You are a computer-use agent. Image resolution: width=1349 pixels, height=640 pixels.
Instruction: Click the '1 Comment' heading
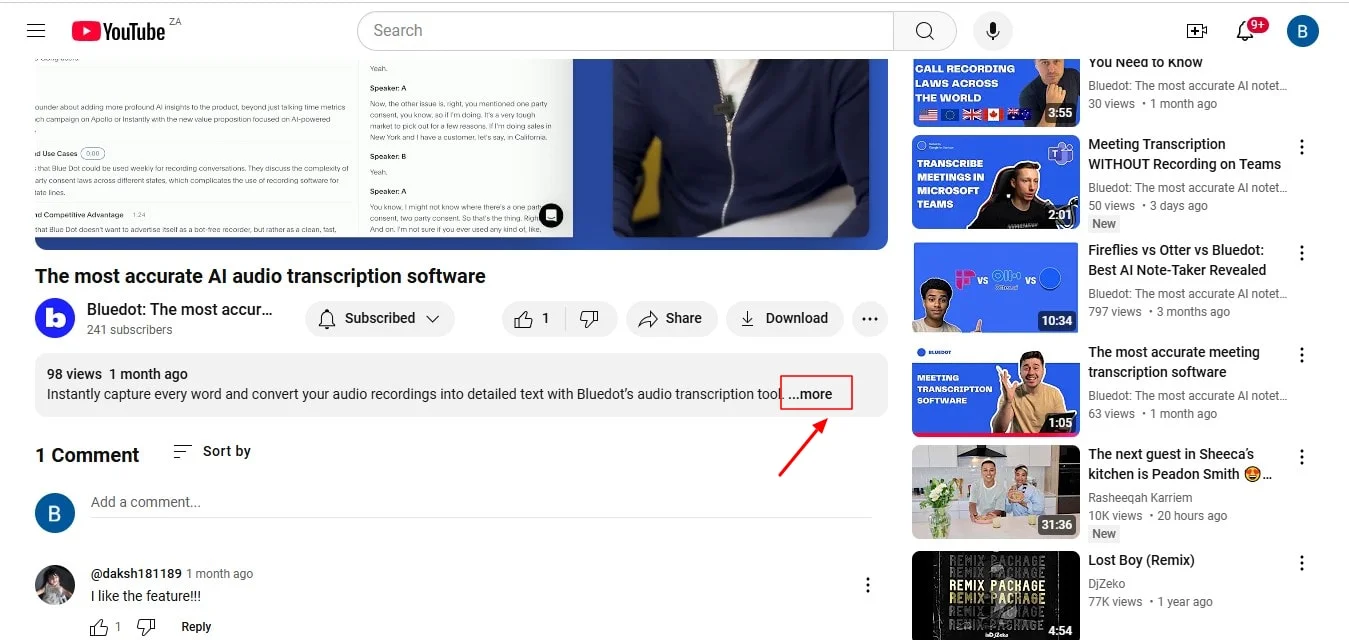[x=87, y=455]
